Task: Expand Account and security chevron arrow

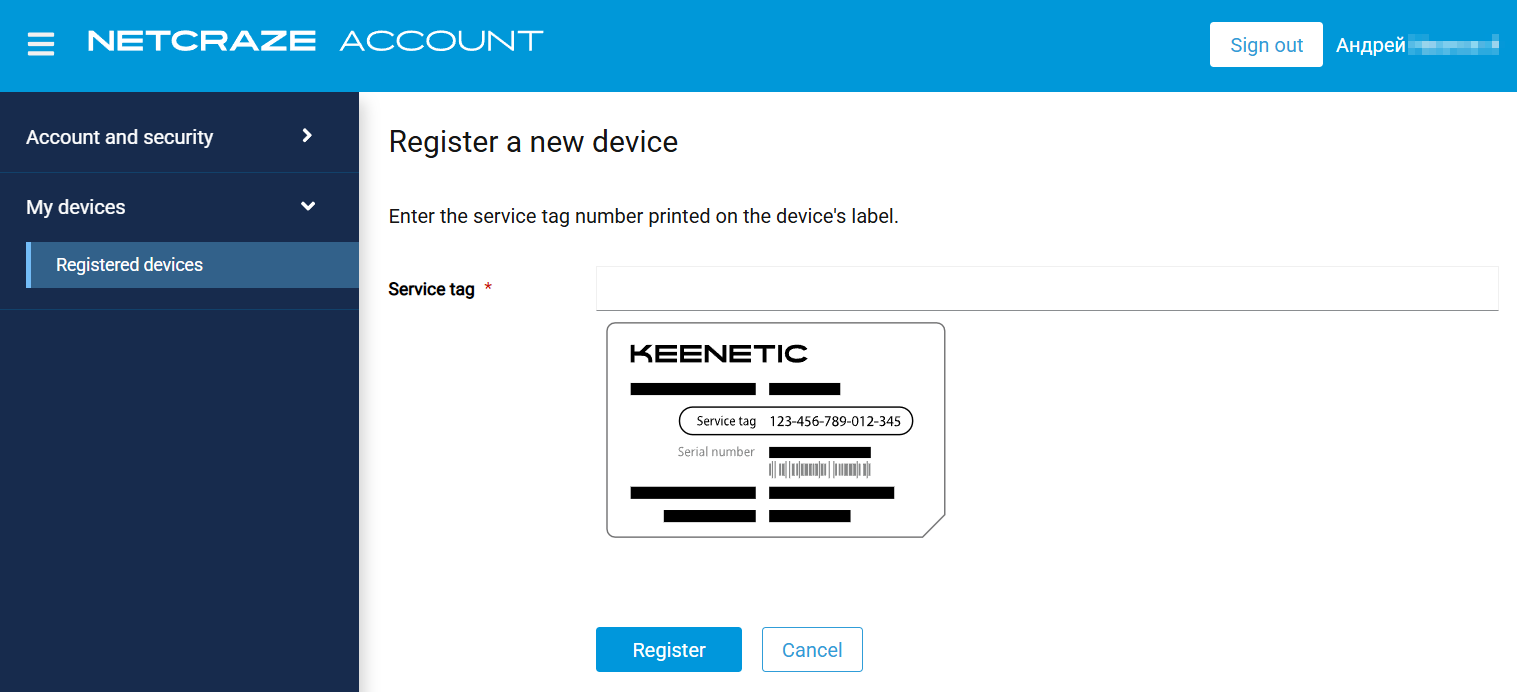Action: (307, 136)
